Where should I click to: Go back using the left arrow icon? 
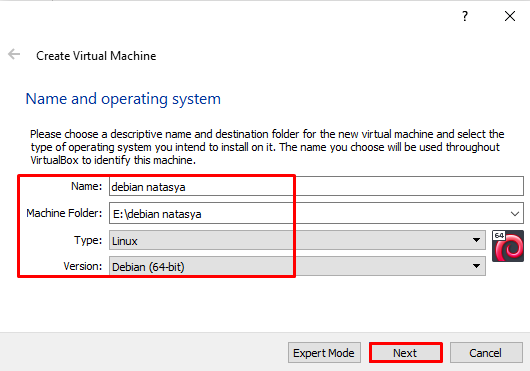(14, 54)
